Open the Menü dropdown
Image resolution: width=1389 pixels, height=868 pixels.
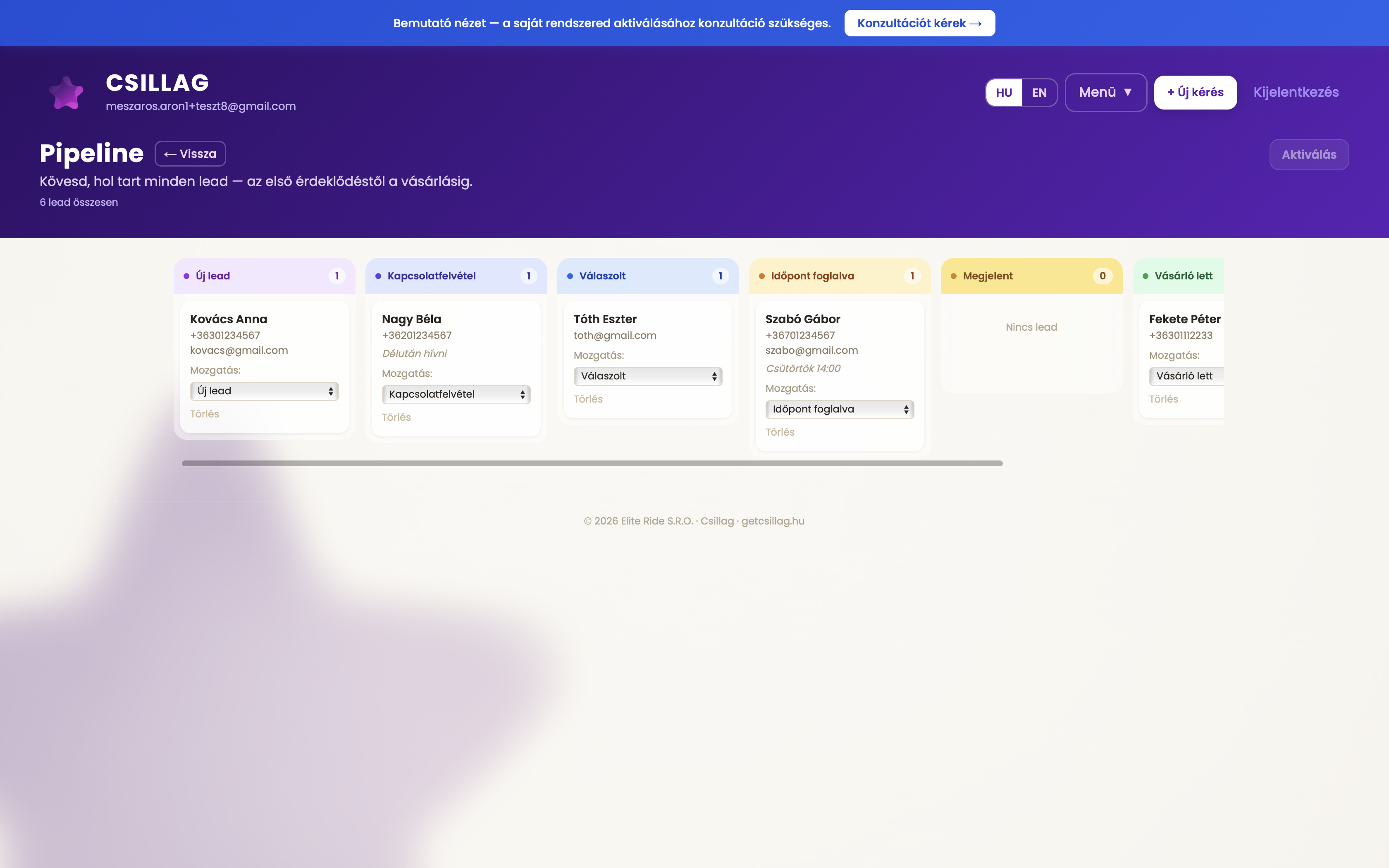pyautogui.click(x=1105, y=93)
